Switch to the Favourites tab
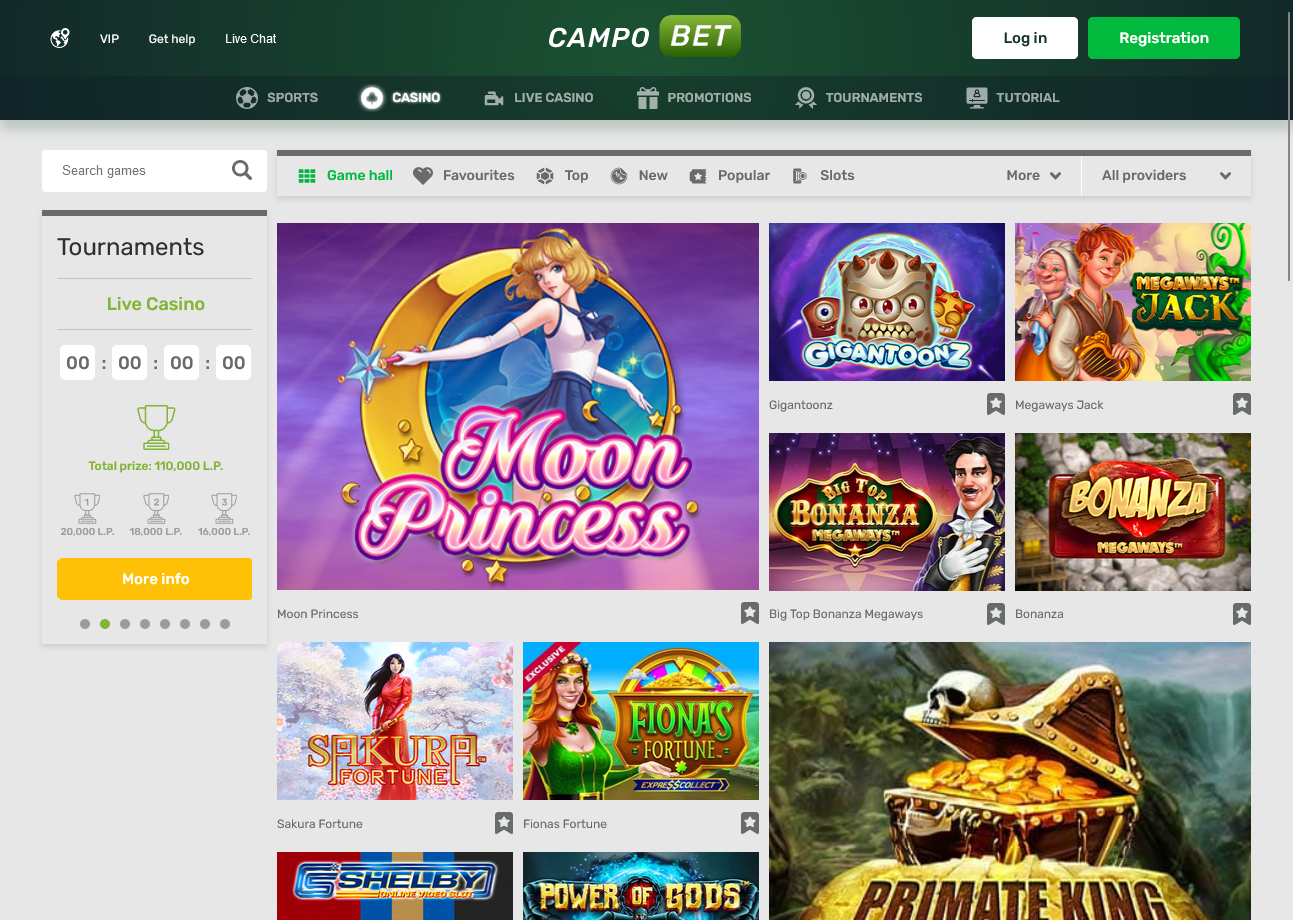 [464, 176]
